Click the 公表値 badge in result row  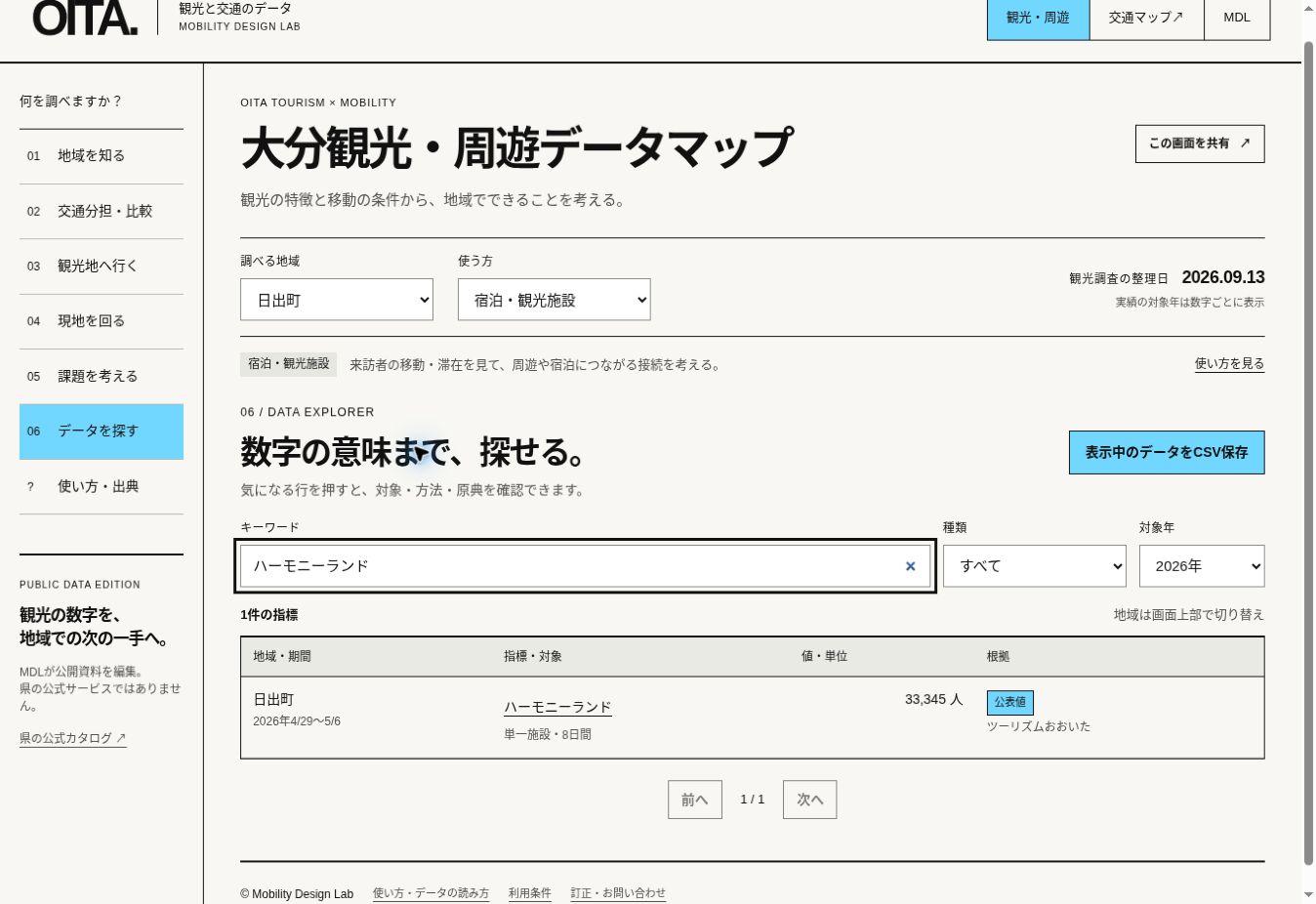pyautogui.click(x=1010, y=703)
